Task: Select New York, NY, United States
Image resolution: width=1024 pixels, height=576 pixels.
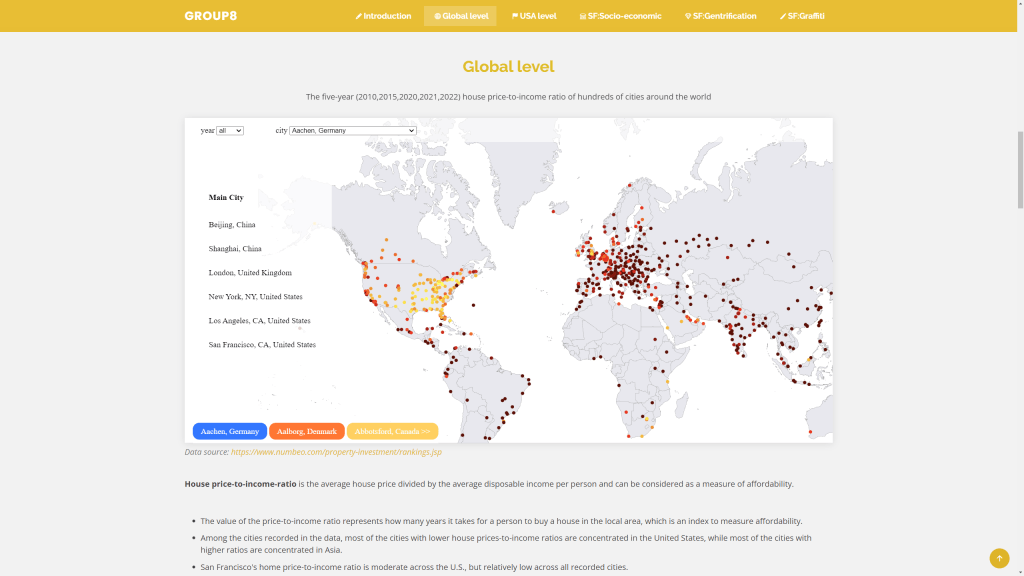Action: tap(255, 297)
